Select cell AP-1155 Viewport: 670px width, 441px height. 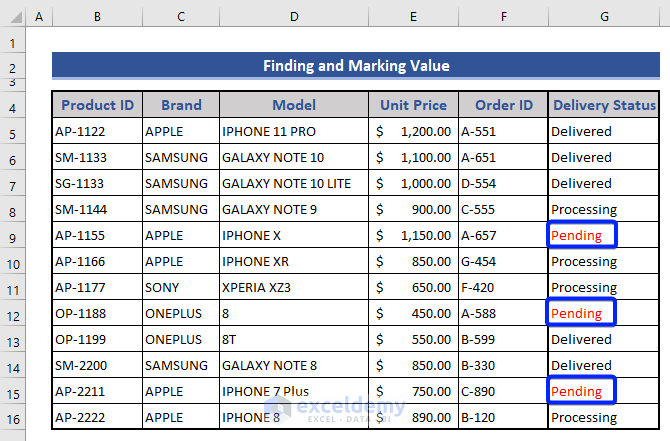(97, 235)
